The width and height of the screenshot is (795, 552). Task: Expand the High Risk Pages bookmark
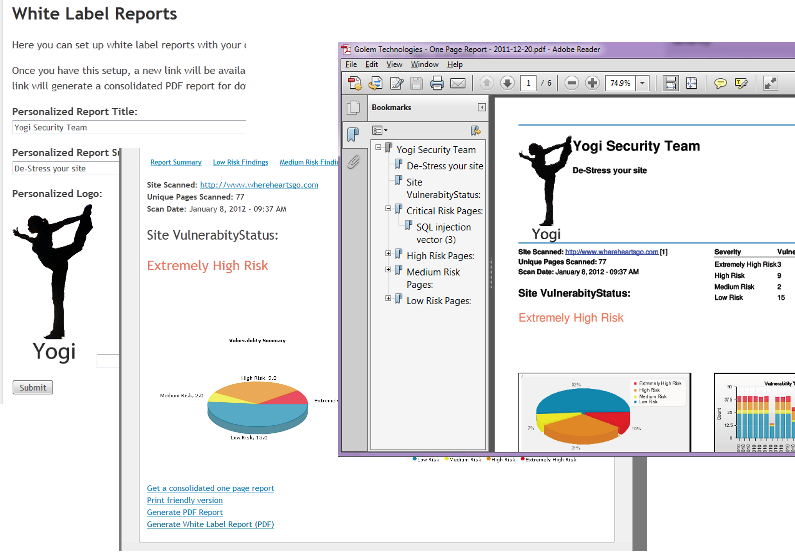point(388,253)
